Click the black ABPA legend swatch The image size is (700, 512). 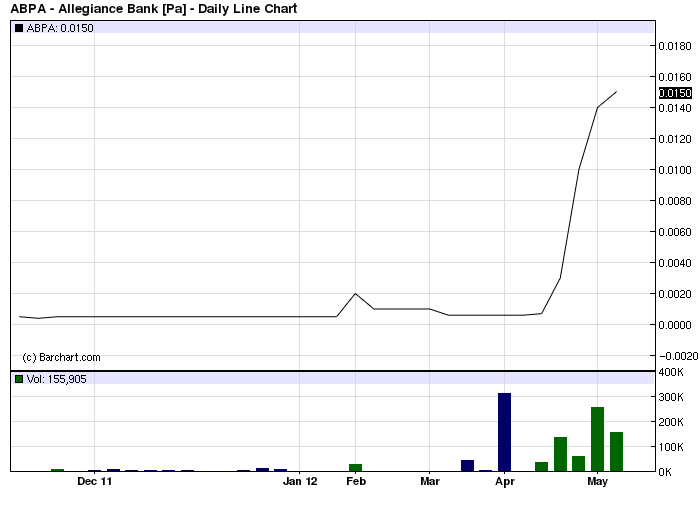(x=19, y=28)
